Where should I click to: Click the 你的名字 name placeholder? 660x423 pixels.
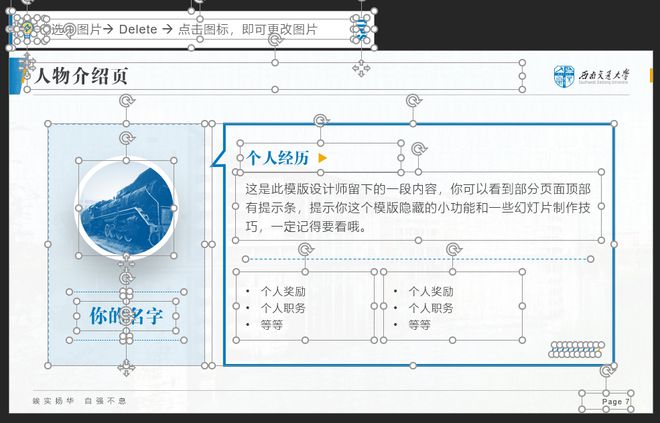click(126, 316)
